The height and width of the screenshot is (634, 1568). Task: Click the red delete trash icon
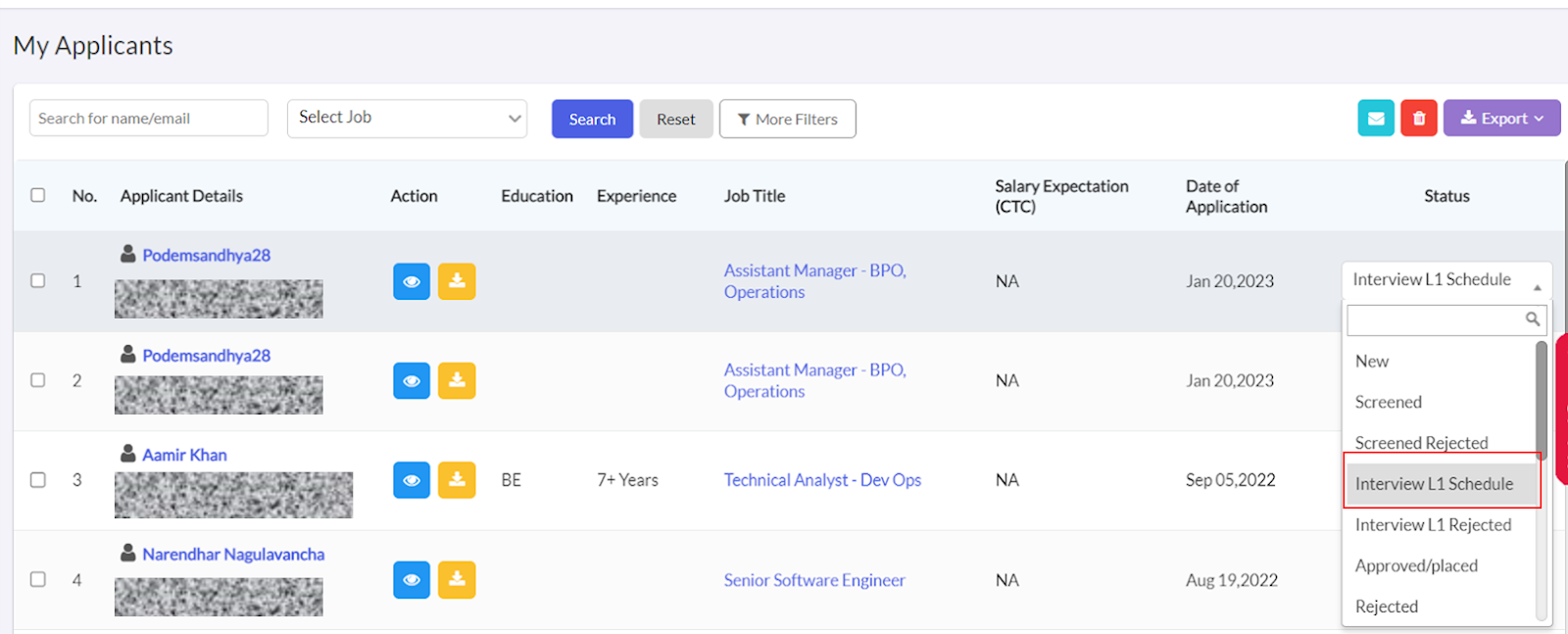[x=1419, y=119]
